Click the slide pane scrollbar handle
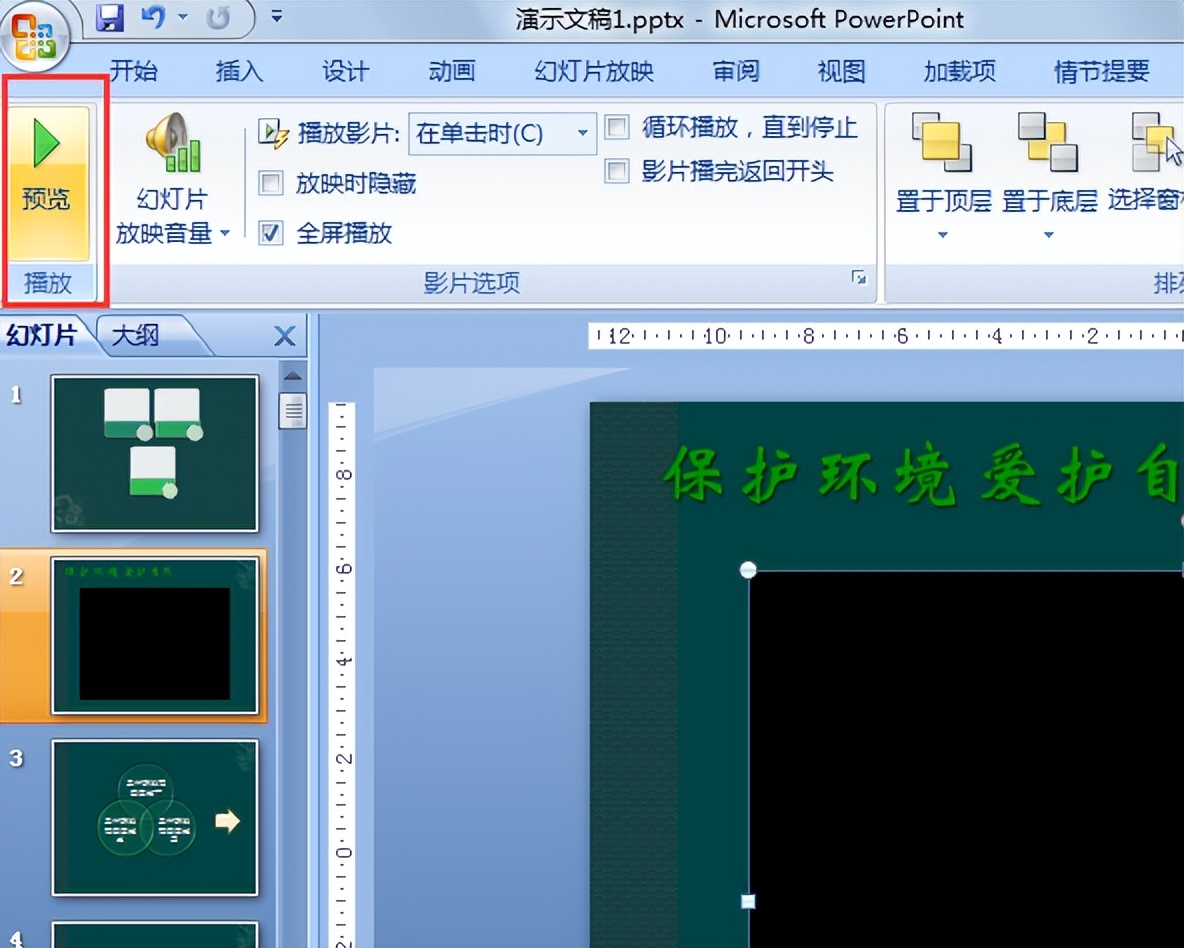 coord(293,410)
